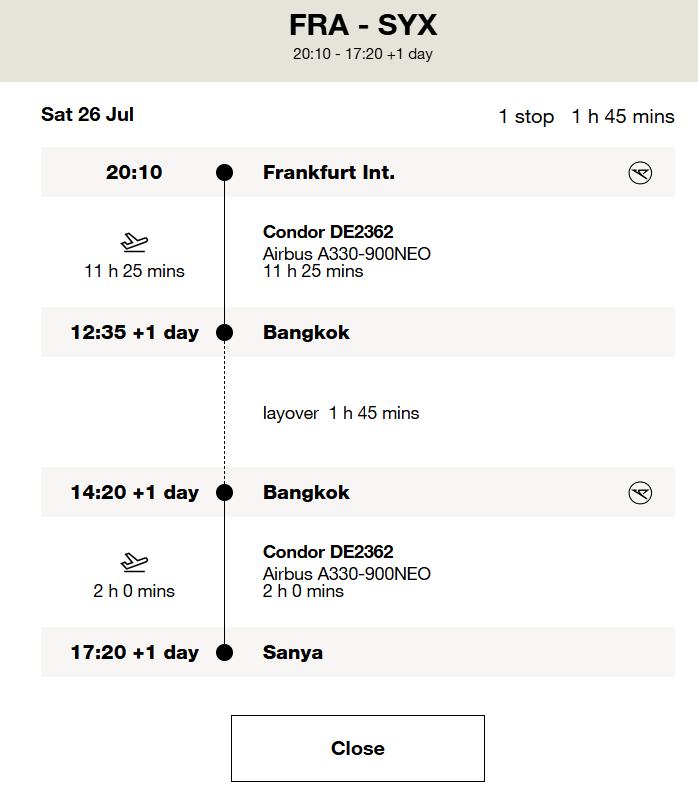Click the Condor logo on Bangkok departure row
Screen dimensions: 698x789
(640, 493)
